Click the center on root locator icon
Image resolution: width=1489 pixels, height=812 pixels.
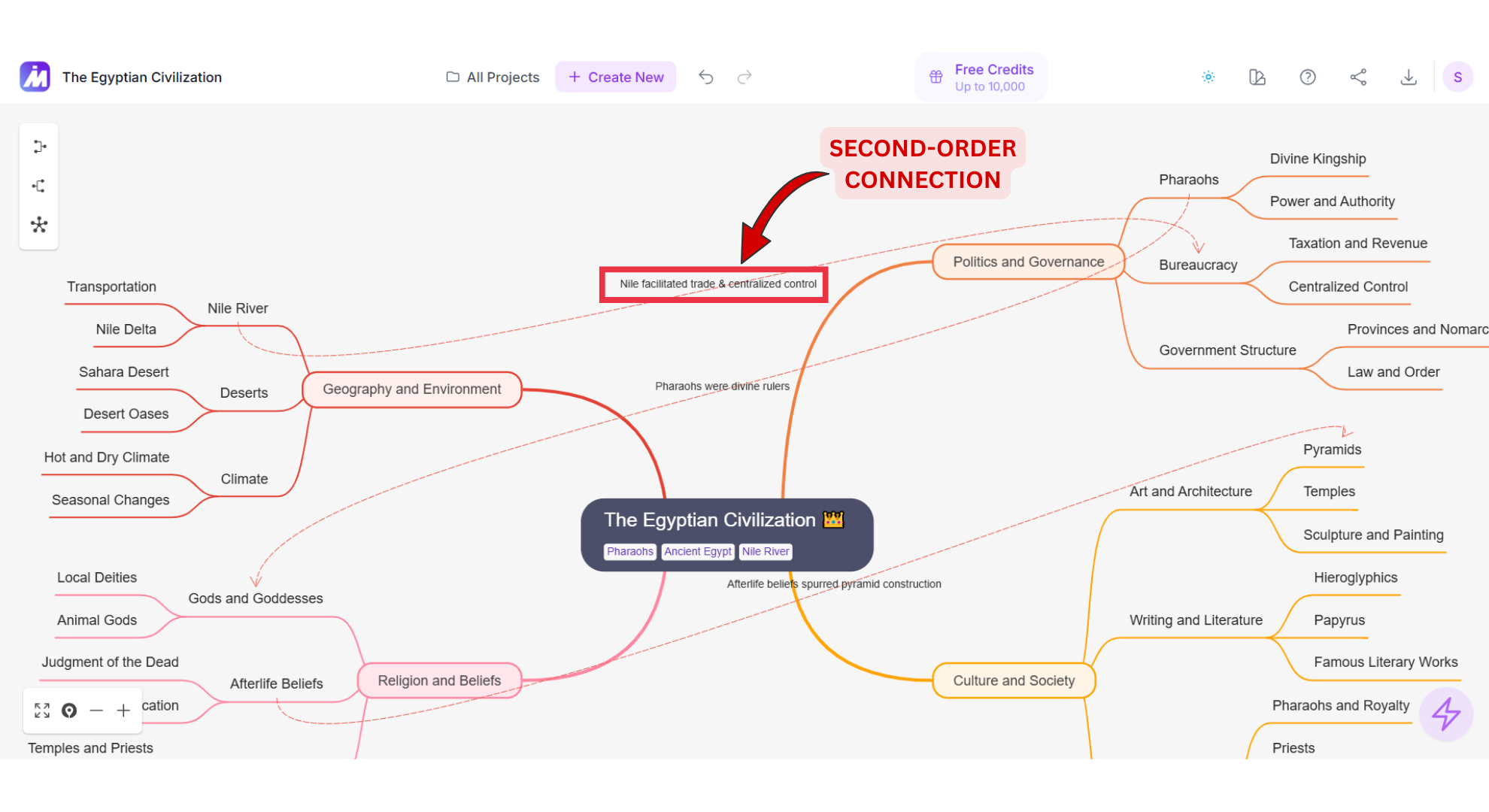click(x=69, y=710)
